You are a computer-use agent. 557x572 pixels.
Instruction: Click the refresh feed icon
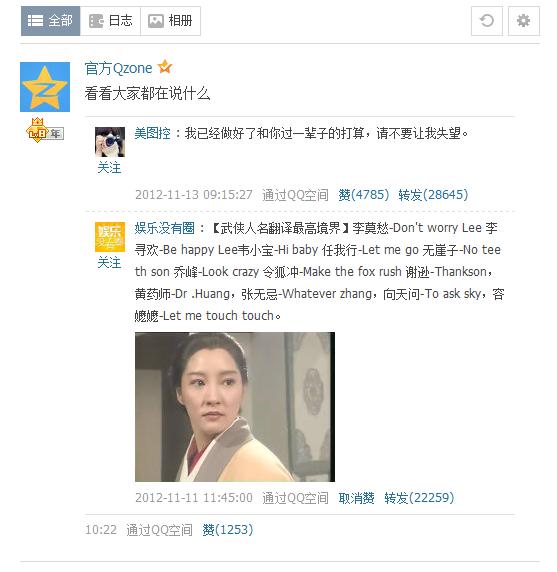pyautogui.click(x=487, y=21)
